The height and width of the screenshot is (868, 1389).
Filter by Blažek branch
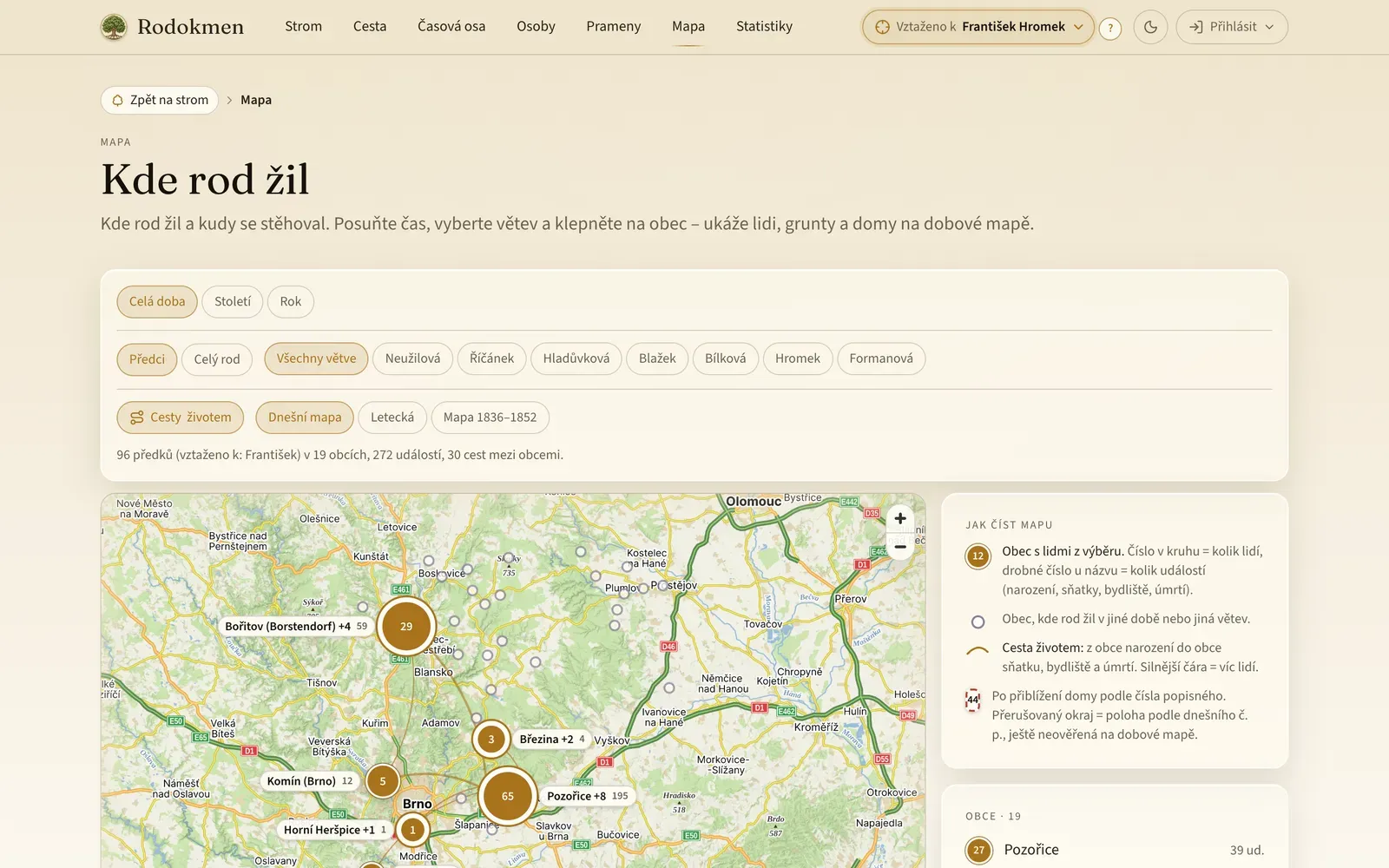click(x=657, y=358)
